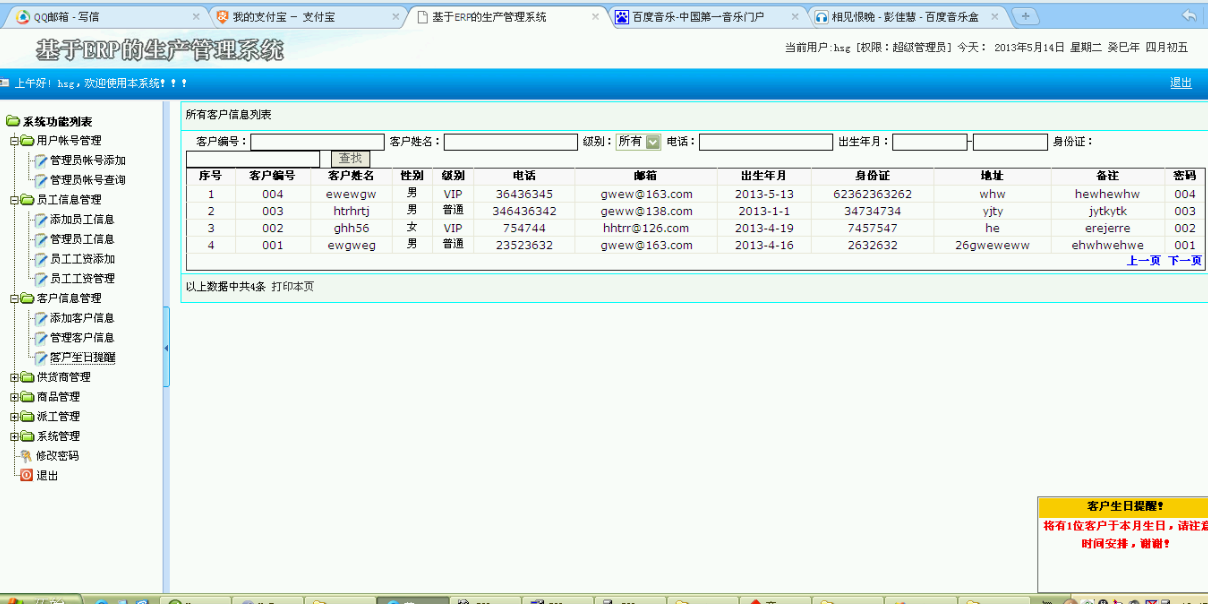
Task: Focus the first 出生年月 date field
Action: (930, 142)
